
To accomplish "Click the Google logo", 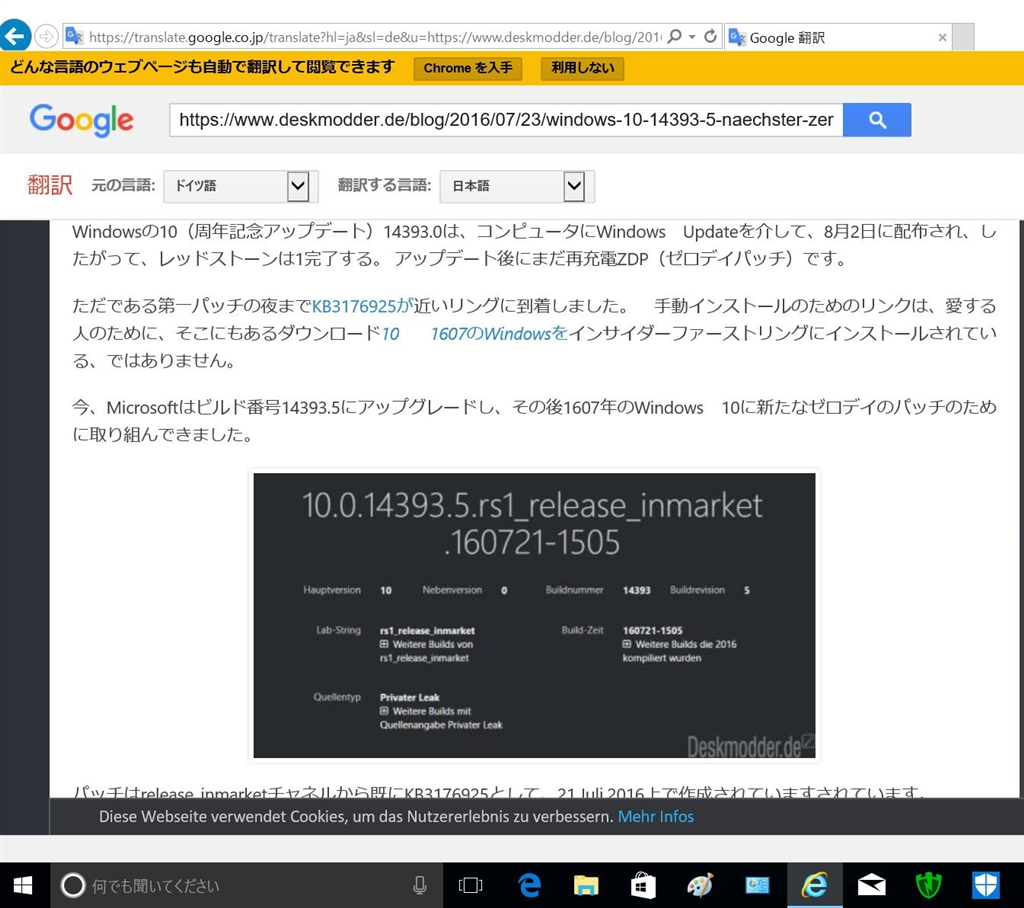I will click(x=82, y=120).
